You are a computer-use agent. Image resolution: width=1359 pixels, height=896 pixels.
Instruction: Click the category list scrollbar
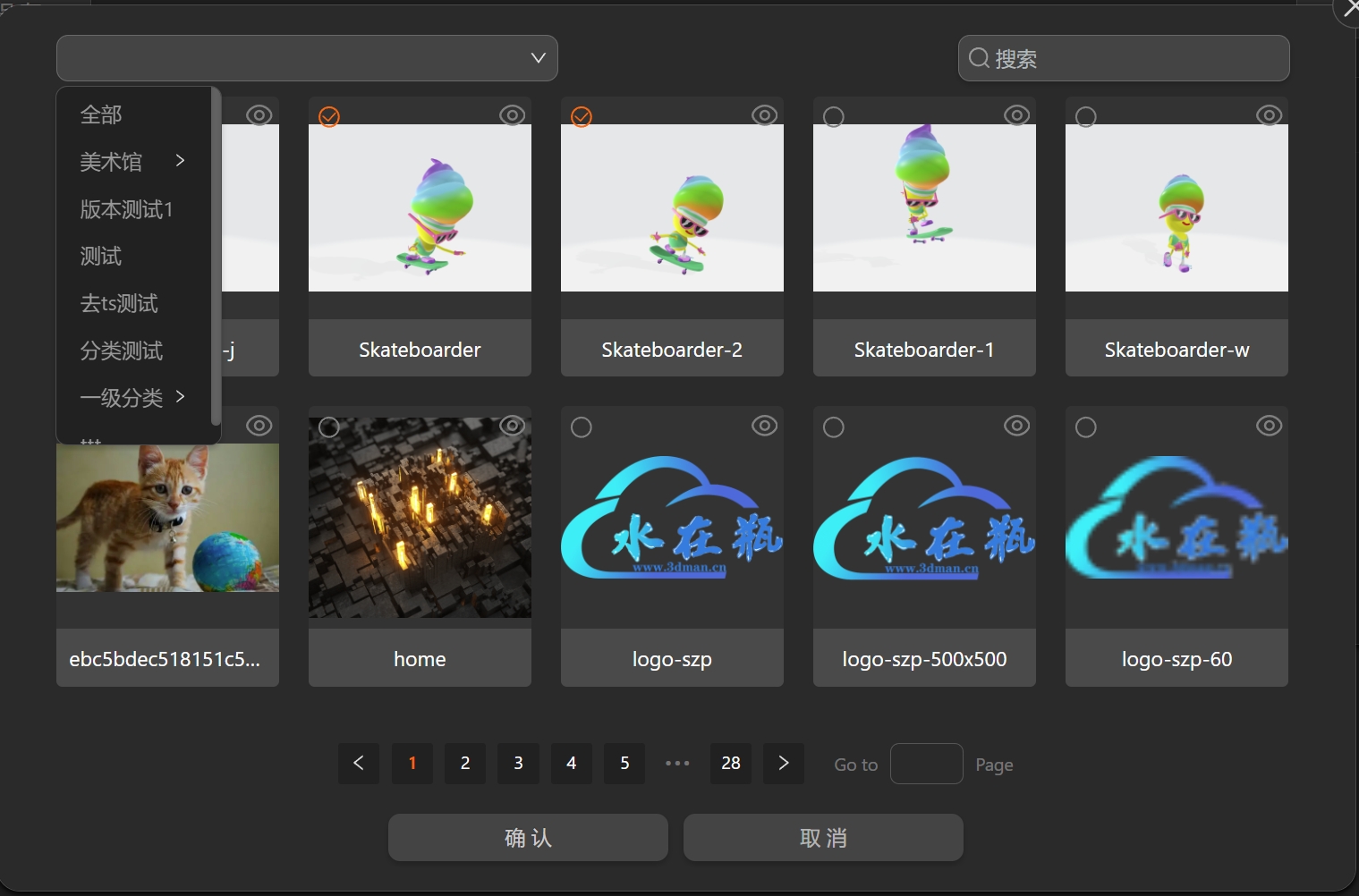216,256
